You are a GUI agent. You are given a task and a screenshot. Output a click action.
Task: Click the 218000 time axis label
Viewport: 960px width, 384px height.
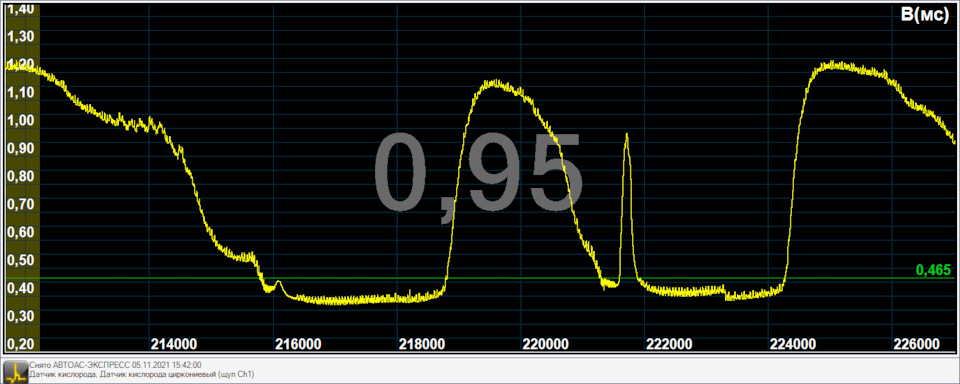(421, 344)
